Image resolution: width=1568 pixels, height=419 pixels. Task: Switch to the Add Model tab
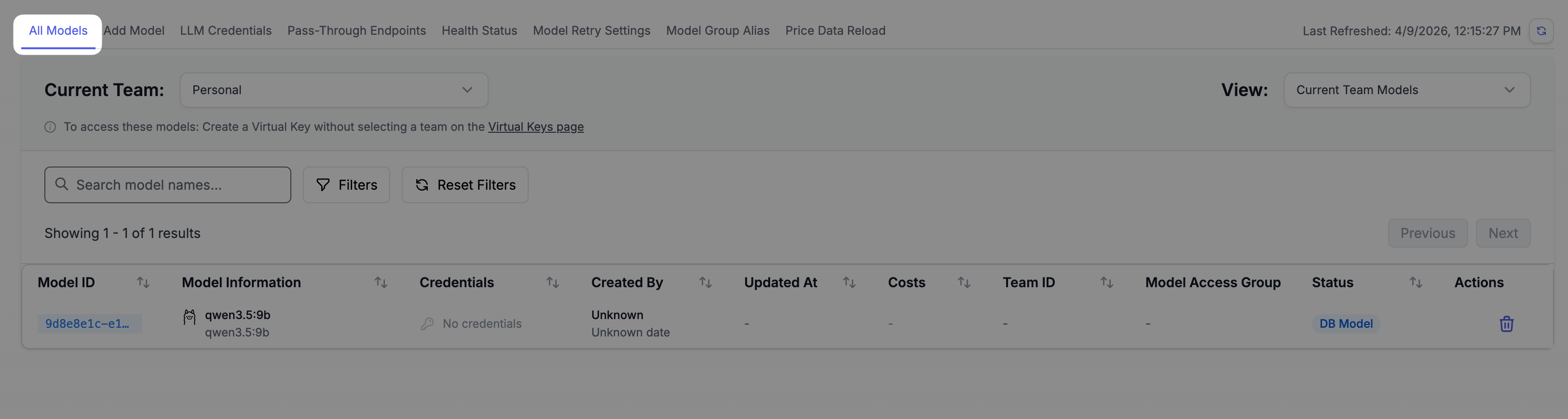[x=134, y=30]
